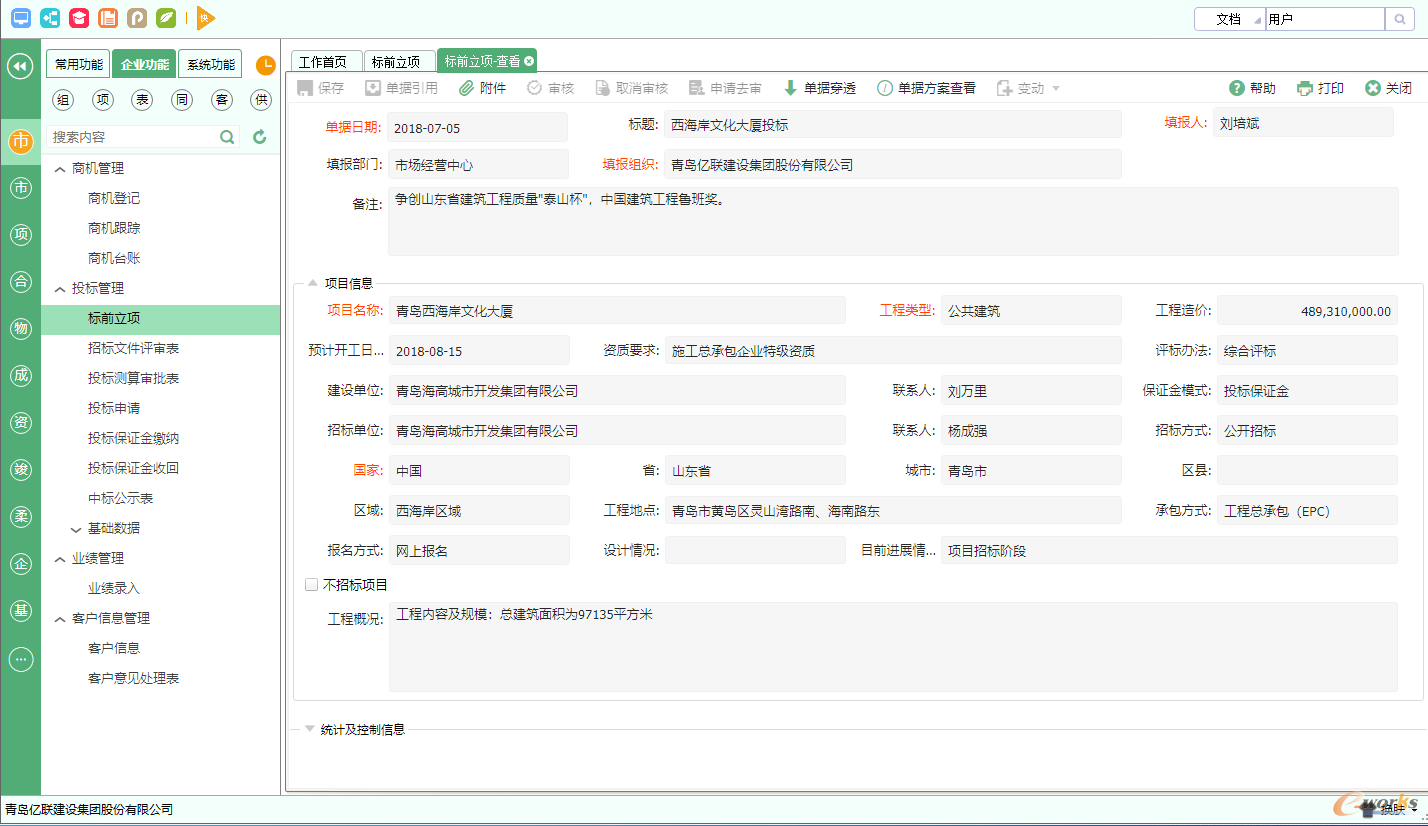
Task: Click the 附件 attachment button
Action: point(483,88)
